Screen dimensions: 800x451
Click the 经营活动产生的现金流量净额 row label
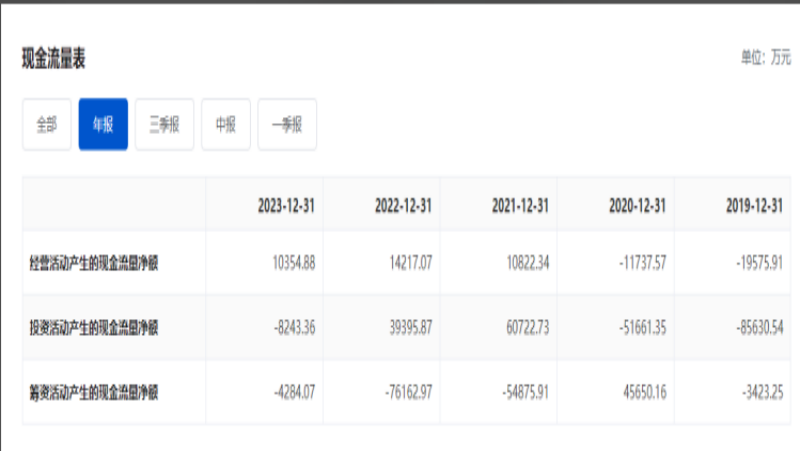(94, 264)
